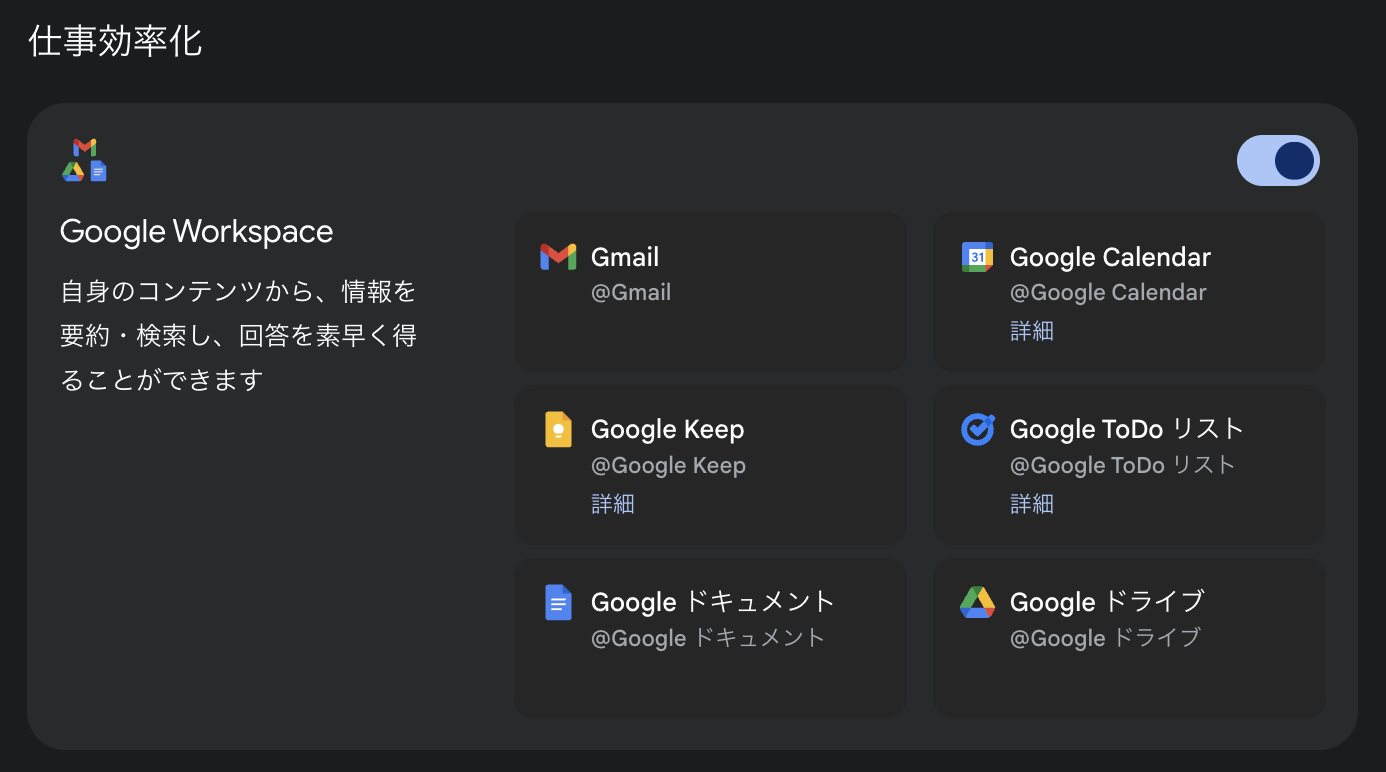
Task: Click the Gmail envelope icon
Action: coord(558,257)
